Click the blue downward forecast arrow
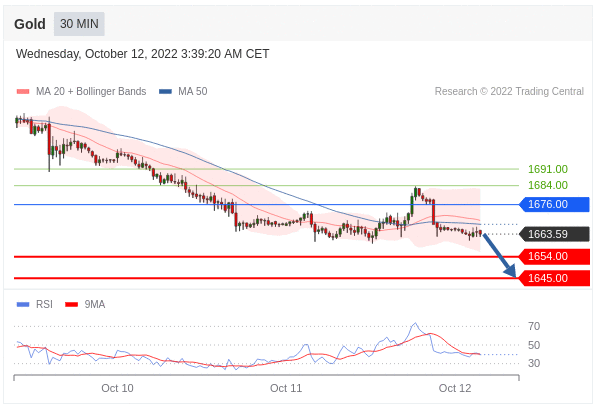 [x=500, y=255]
